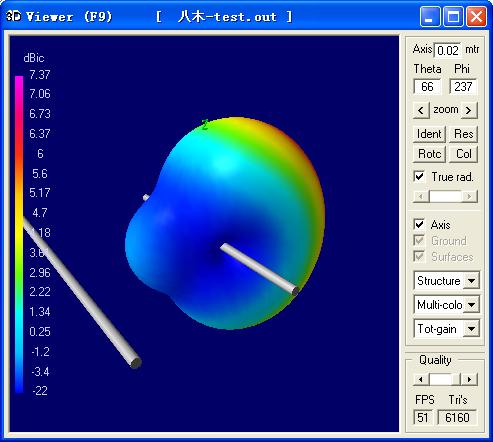This screenshot has width=493, height=442.
Task: Maximize the 3D Viewer window
Action: (453, 16)
